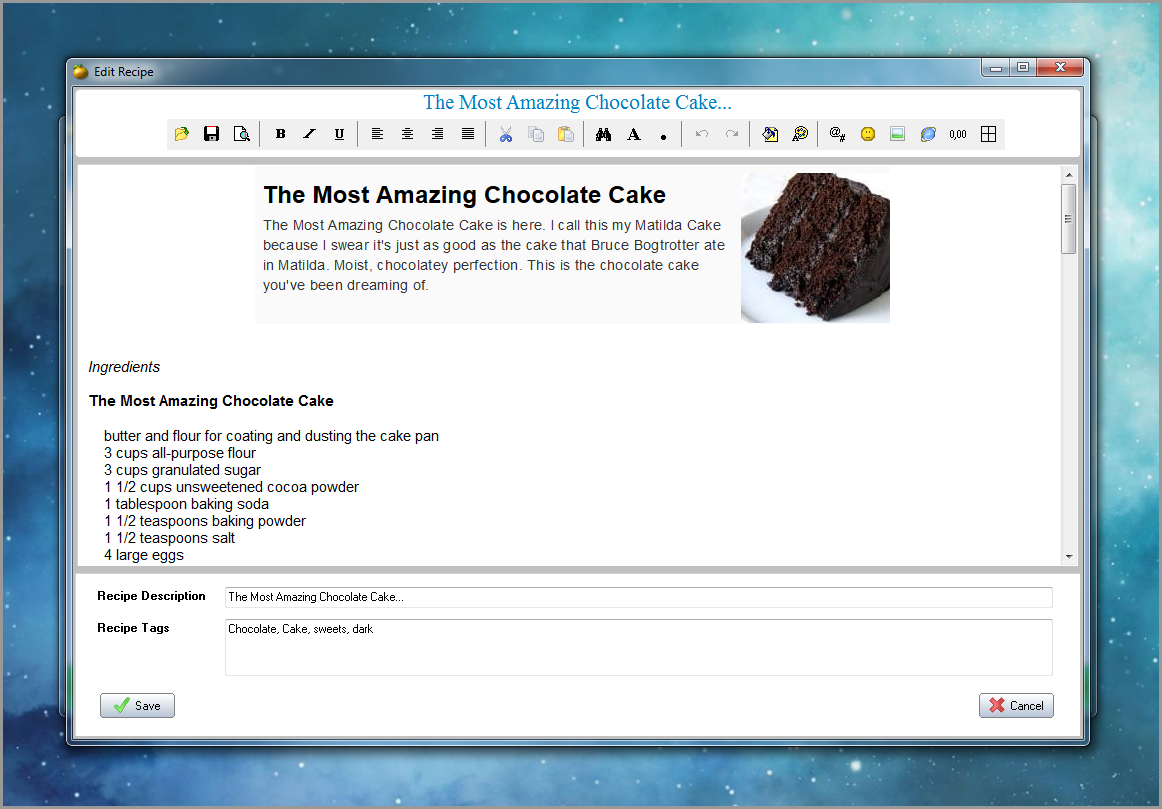Open print preview from the toolbar
The image size is (1162, 809).
(241, 134)
